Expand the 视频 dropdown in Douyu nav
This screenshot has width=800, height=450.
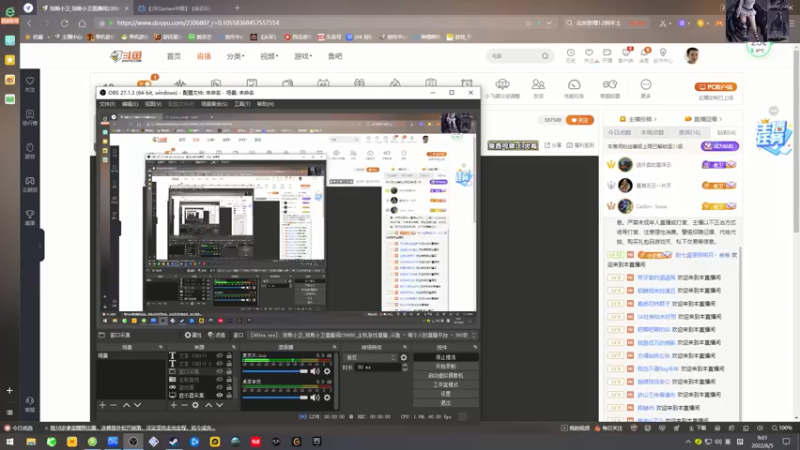[x=269, y=56]
